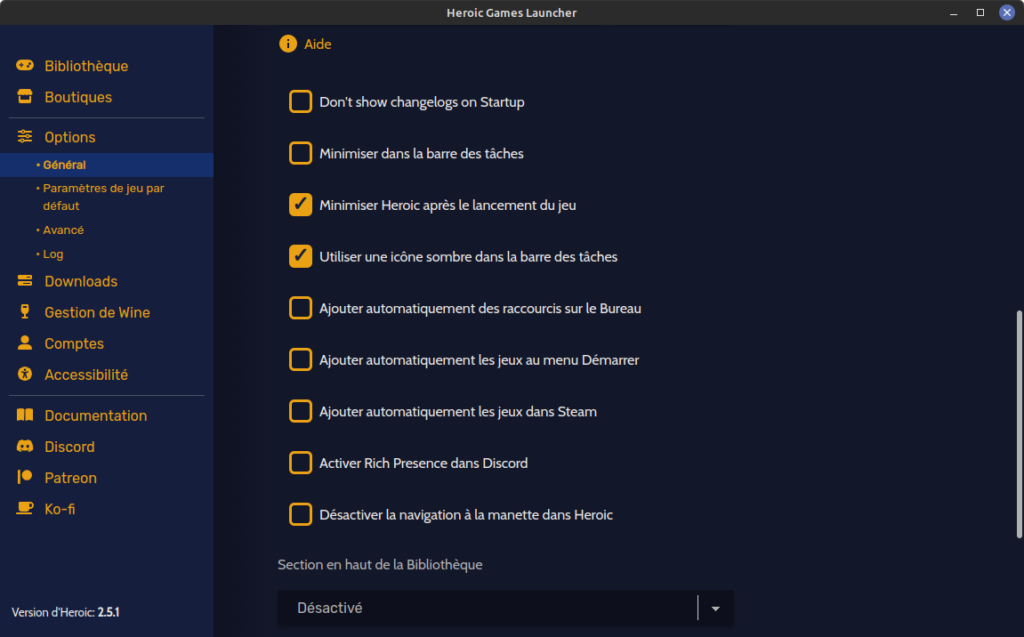Click the Boutiques store icon
Screen dimensions: 1024x637
25,97
